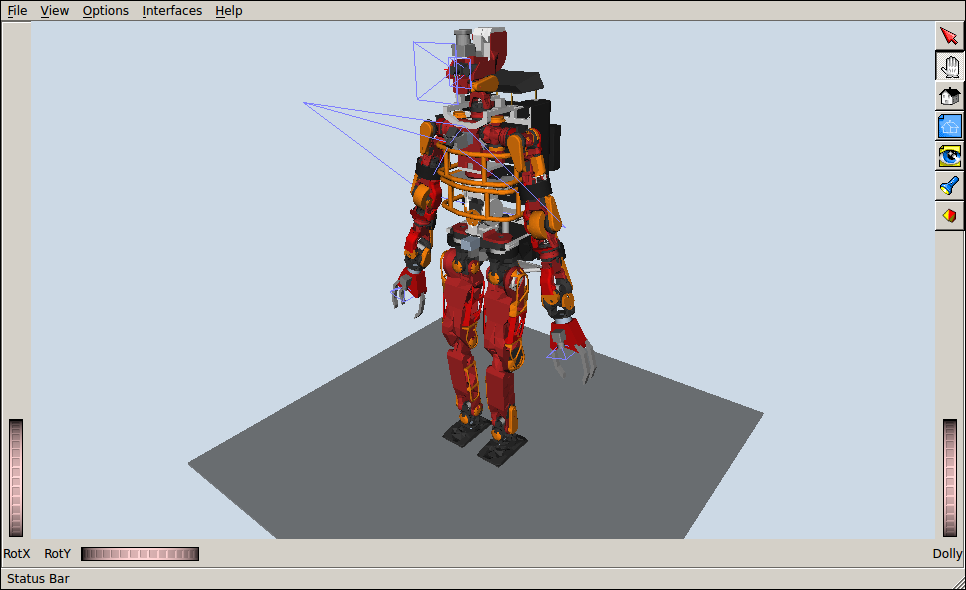Set home position with blue house icon

pos(949,126)
